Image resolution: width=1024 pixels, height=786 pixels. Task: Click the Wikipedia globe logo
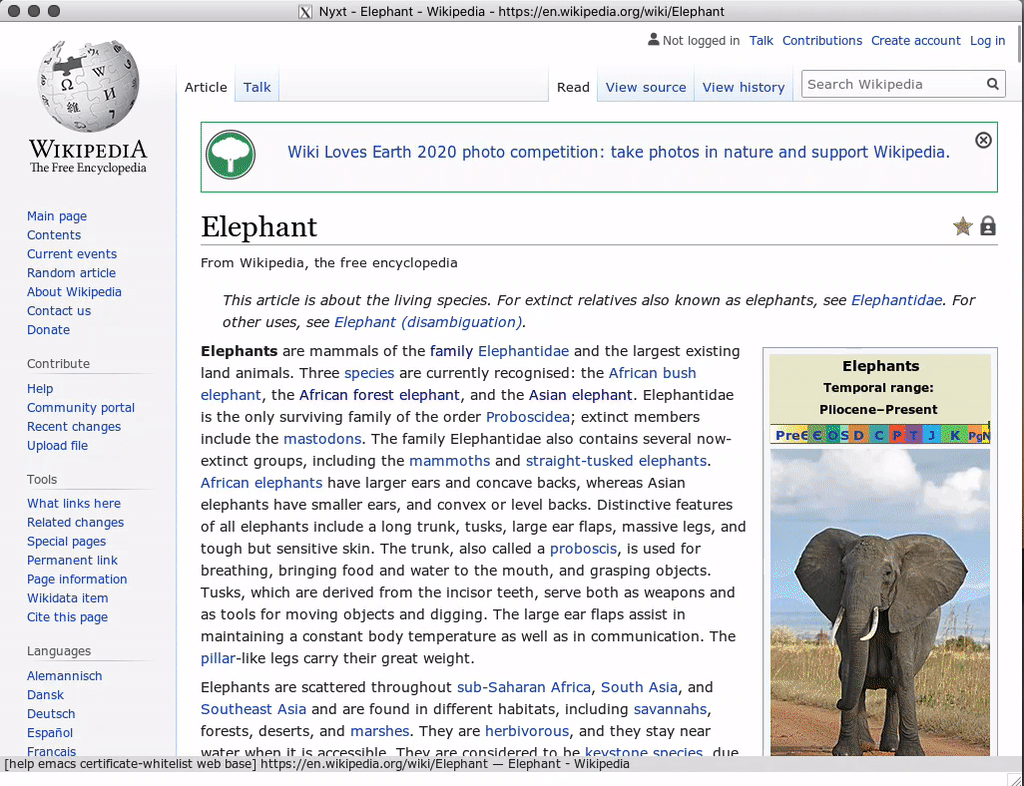tap(88, 85)
